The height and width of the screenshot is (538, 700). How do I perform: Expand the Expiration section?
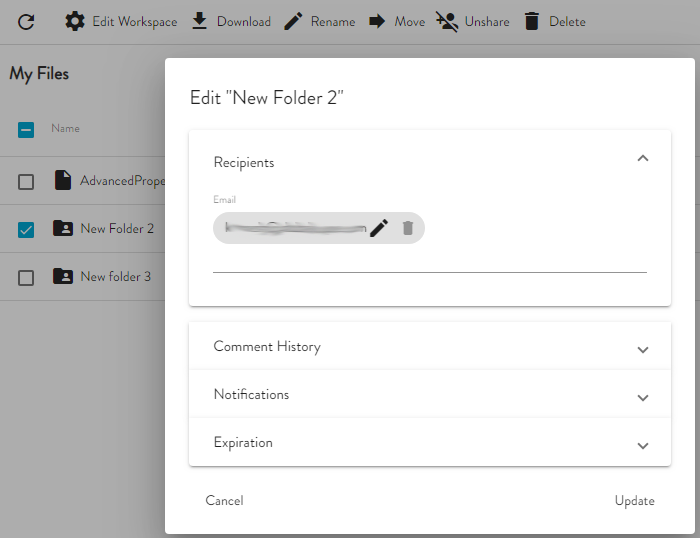point(643,445)
